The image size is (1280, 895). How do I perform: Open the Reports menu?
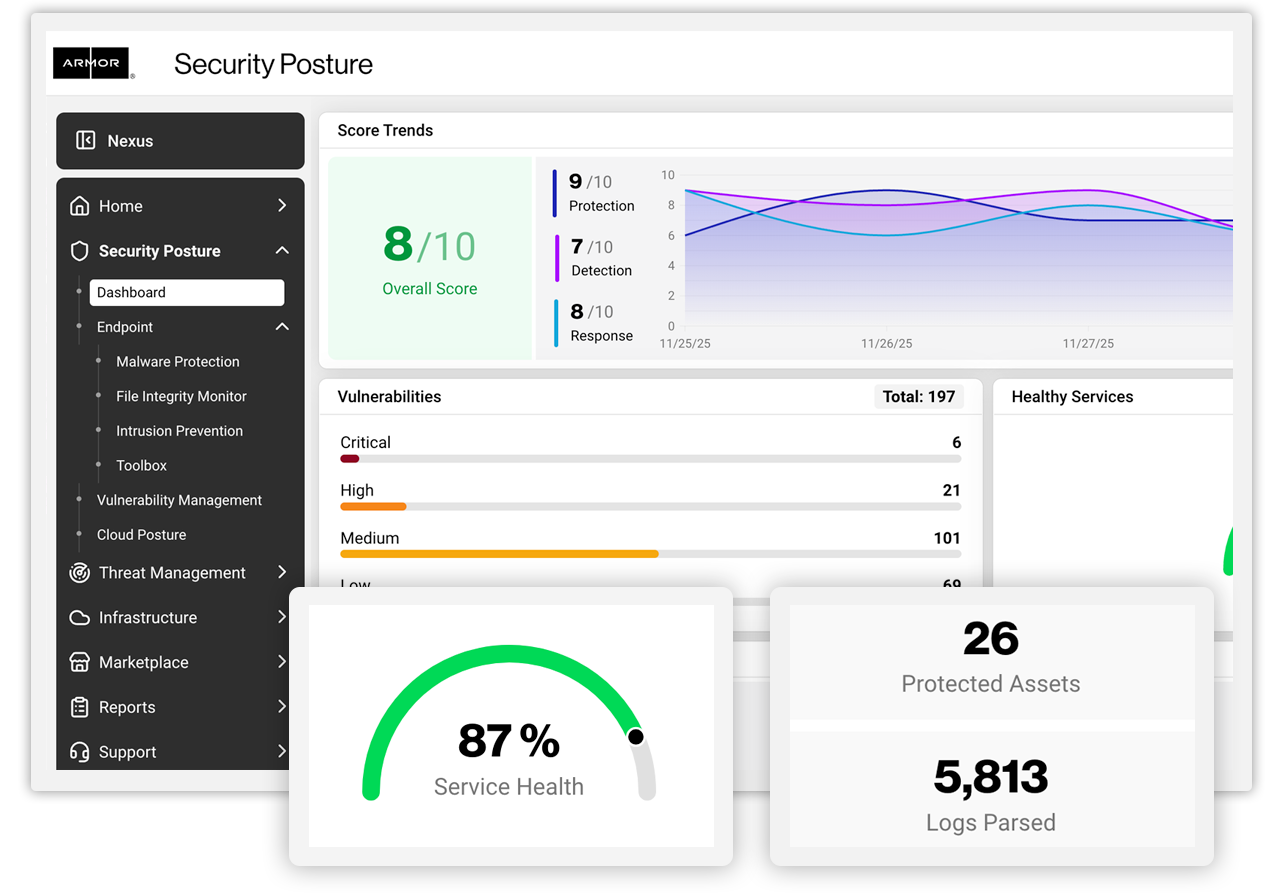click(x=127, y=707)
